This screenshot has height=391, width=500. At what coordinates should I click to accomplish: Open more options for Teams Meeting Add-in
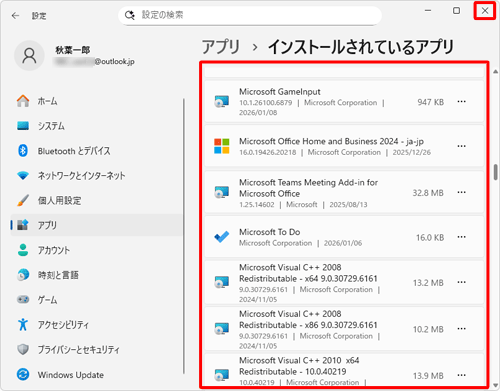[x=461, y=192]
